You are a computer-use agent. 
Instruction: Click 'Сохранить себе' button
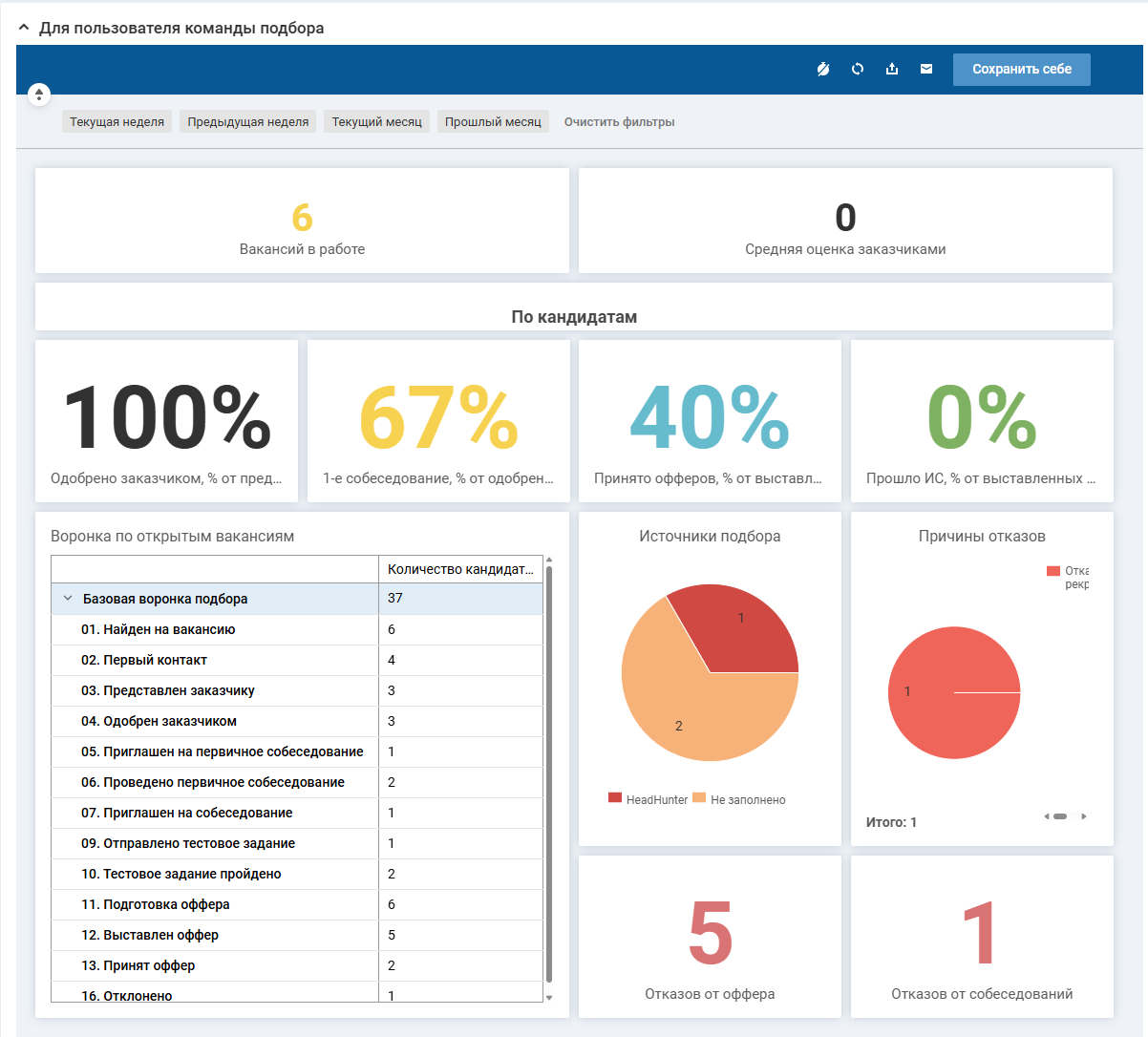coord(1021,69)
